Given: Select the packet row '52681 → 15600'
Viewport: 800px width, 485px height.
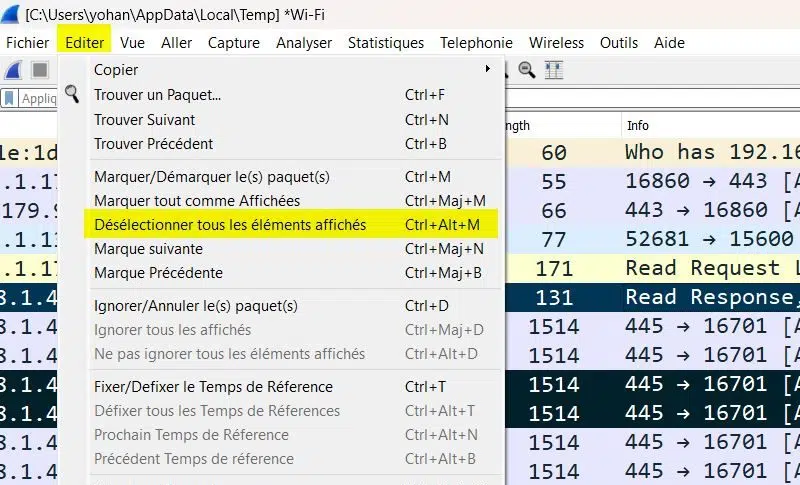Looking at the screenshot, I should pos(653,240).
